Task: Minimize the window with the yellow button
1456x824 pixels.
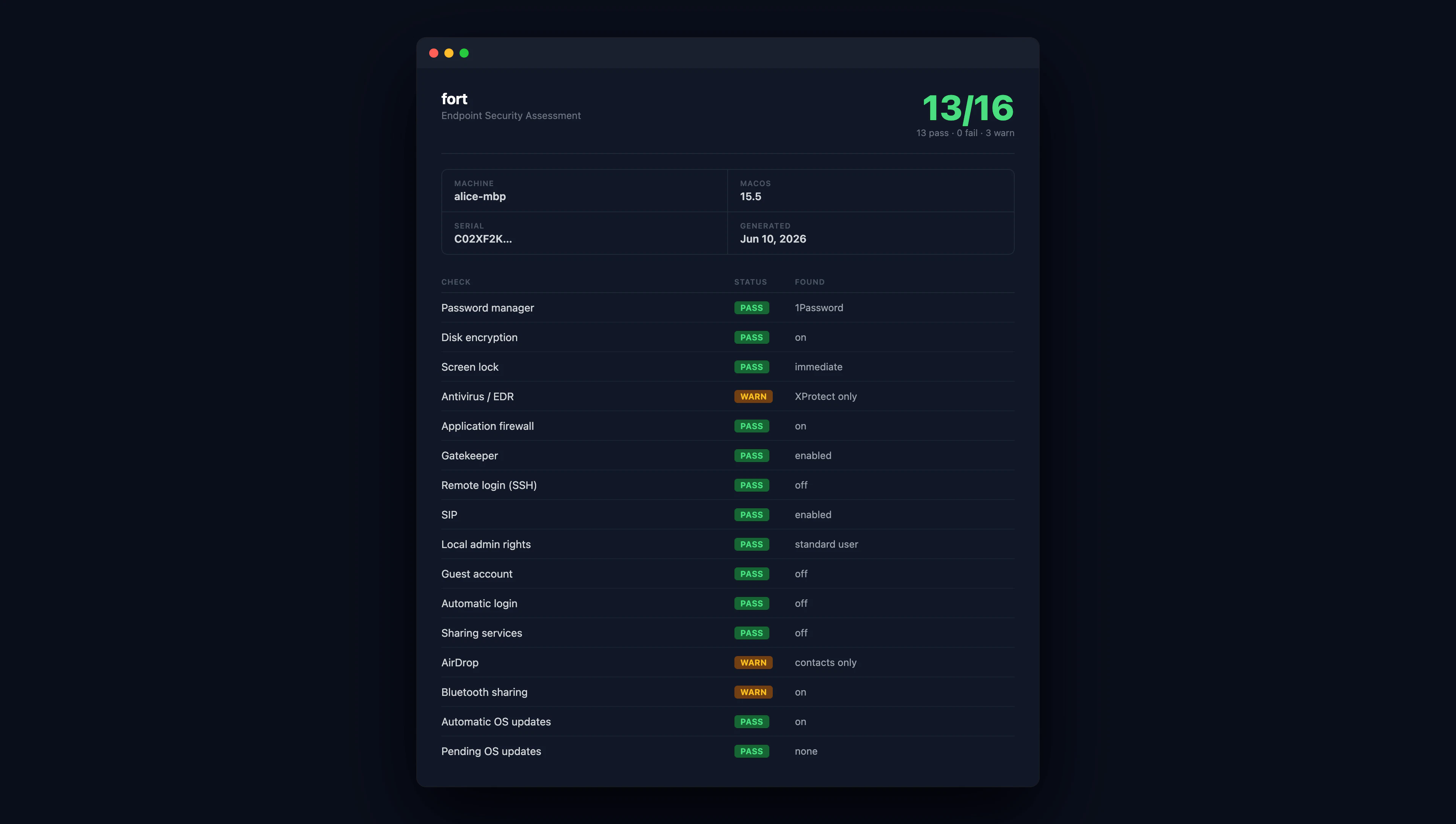Action: pos(449,53)
